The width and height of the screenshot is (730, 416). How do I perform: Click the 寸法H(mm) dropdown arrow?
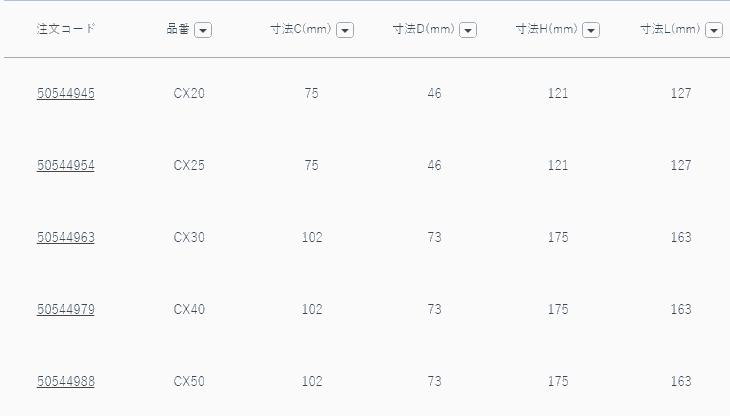pyautogui.click(x=591, y=30)
